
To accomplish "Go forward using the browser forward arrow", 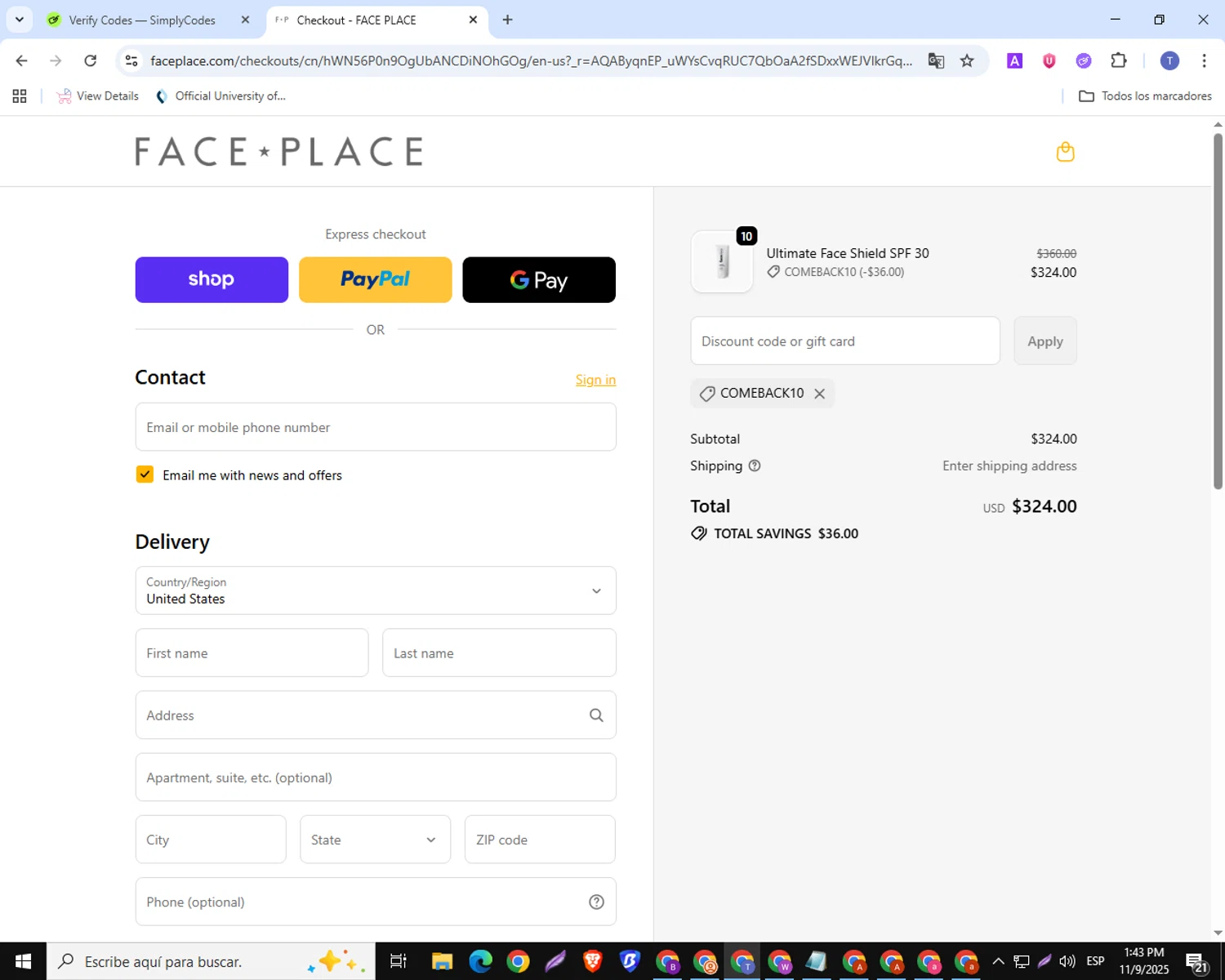I will click(x=56, y=60).
